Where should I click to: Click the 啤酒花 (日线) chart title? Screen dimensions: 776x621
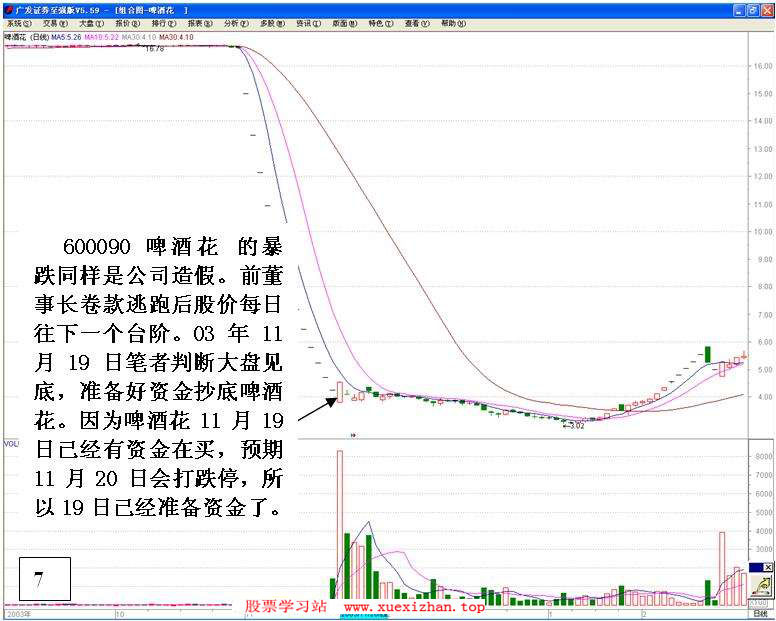[25, 37]
